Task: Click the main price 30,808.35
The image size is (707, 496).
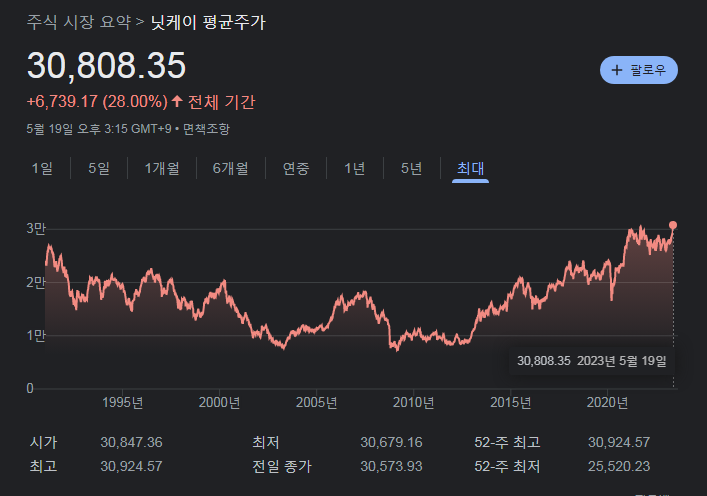Action: [x=106, y=65]
